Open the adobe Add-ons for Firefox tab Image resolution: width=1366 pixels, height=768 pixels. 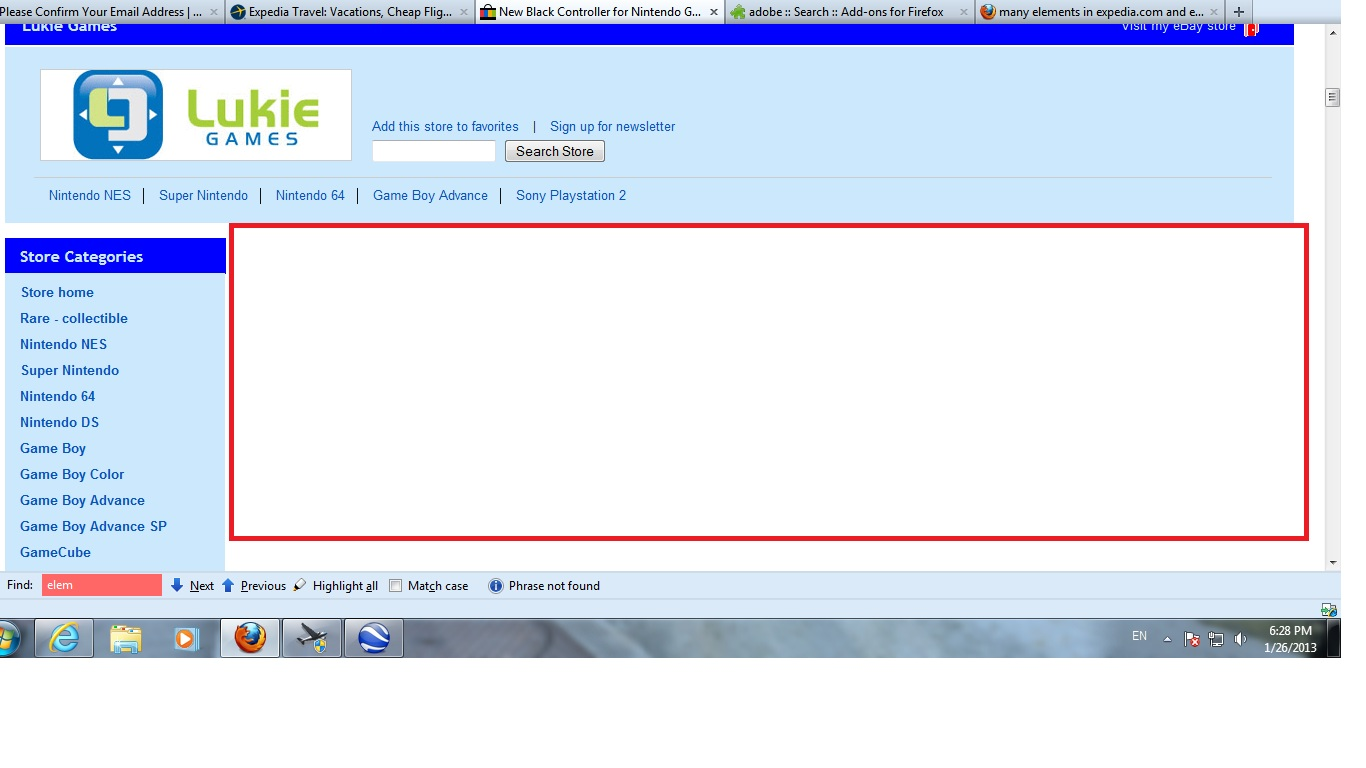click(x=849, y=12)
